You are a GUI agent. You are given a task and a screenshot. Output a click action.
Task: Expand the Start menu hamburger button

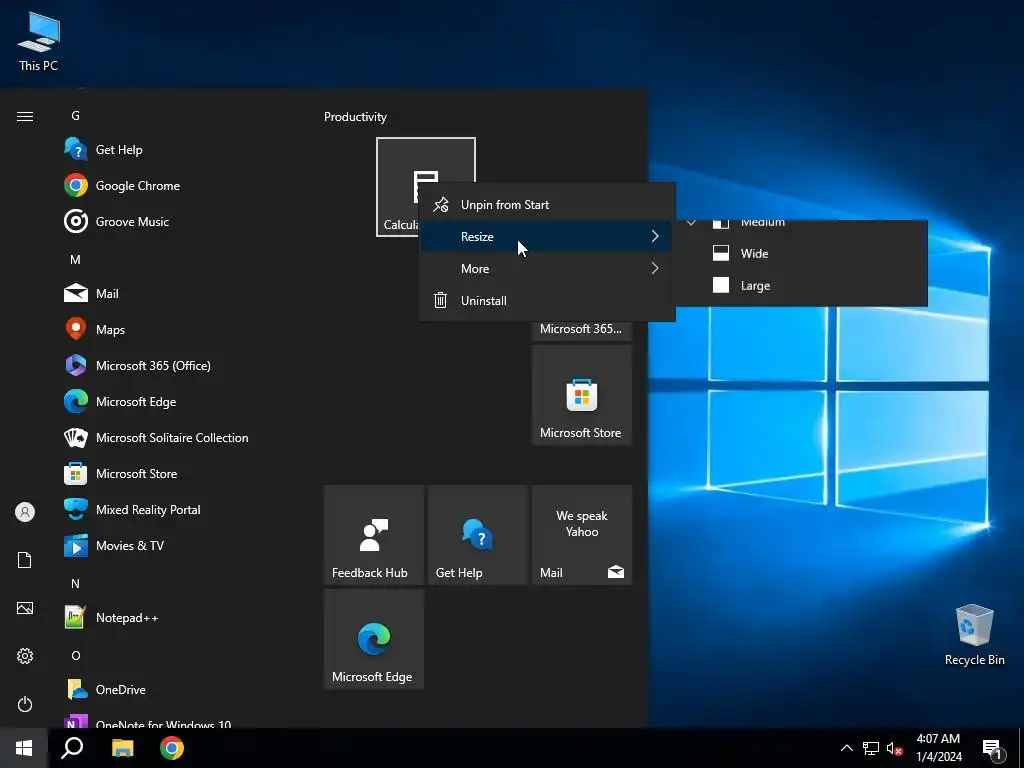tap(25, 116)
